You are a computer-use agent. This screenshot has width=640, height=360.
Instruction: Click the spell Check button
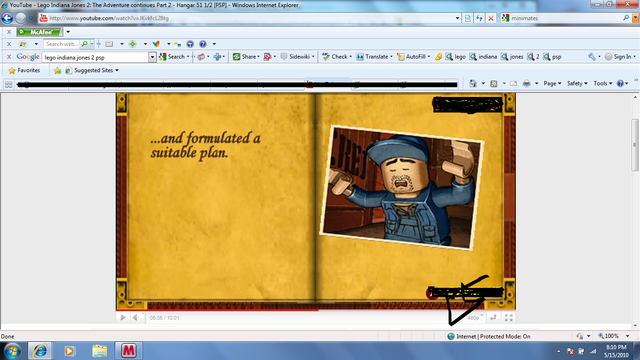335,57
